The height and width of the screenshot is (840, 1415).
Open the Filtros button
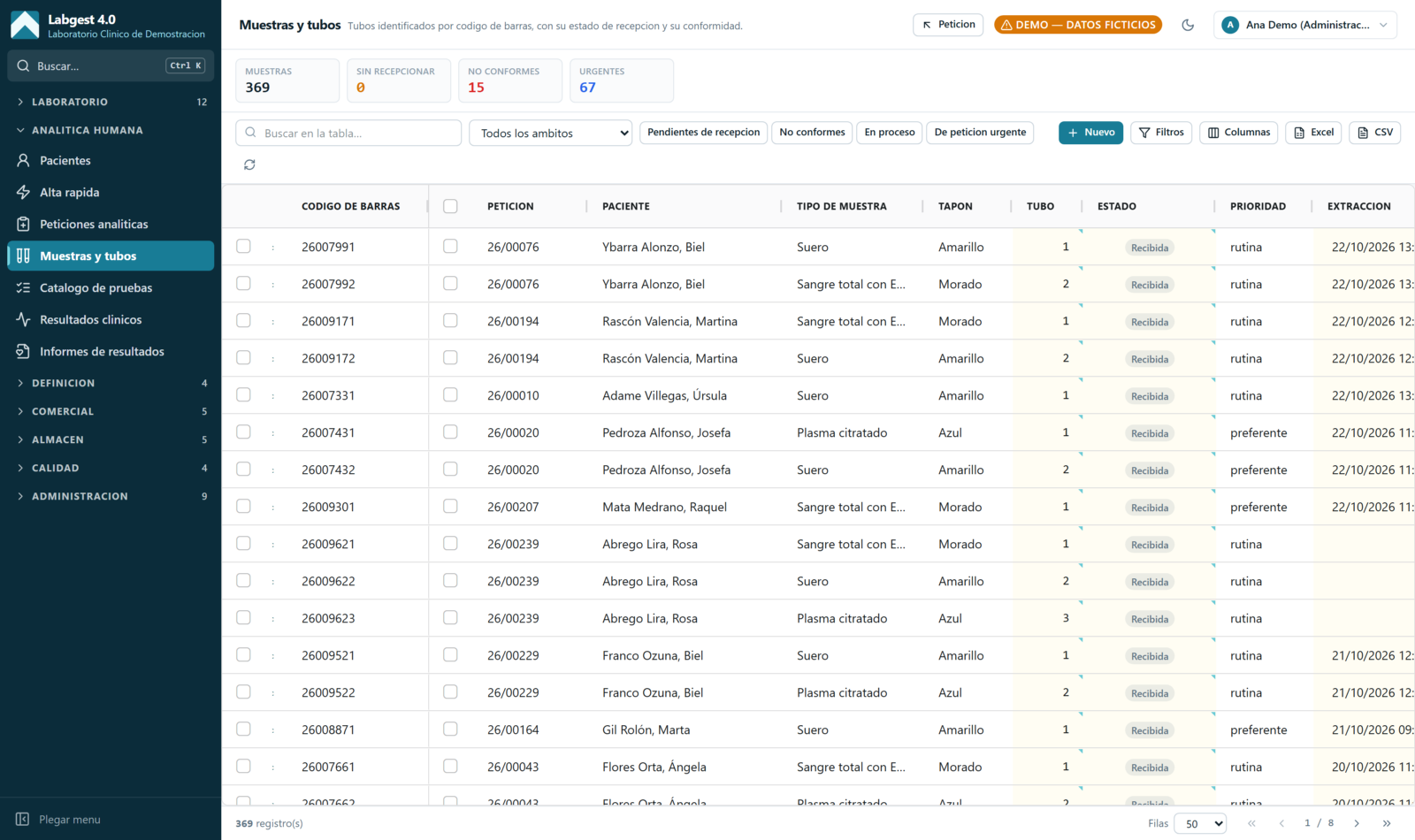point(1161,133)
